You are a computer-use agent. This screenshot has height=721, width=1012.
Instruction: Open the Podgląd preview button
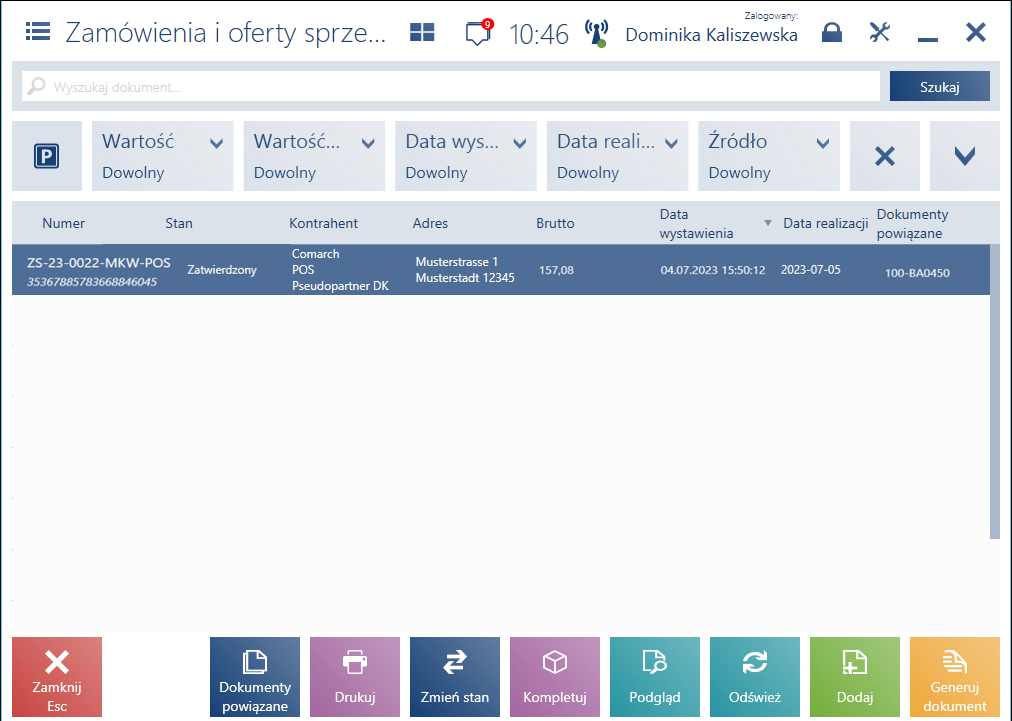pyautogui.click(x=655, y=676)
